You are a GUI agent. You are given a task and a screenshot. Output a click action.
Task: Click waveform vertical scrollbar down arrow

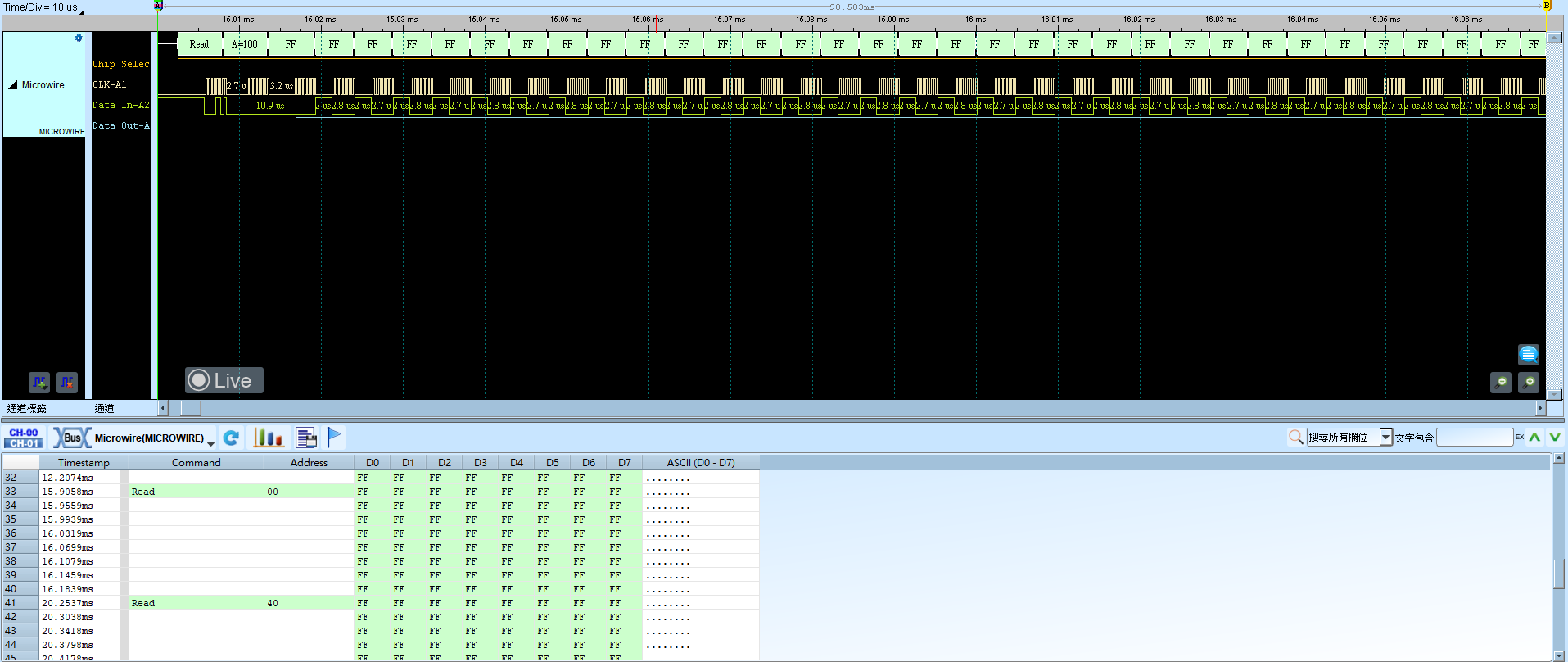pos(1554,394)
